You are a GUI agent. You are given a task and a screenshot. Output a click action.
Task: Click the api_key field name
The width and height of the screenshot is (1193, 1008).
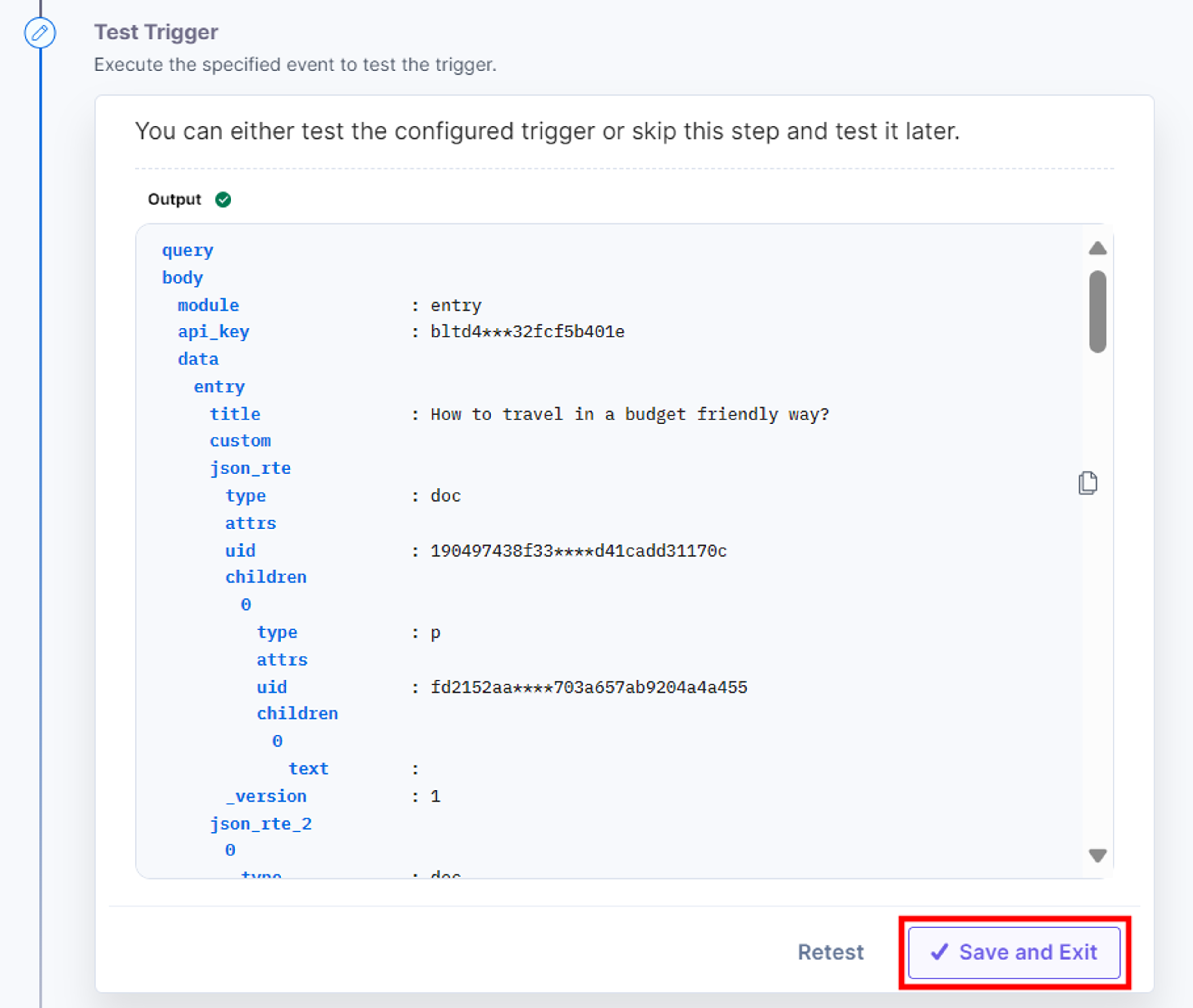[x=214, y=332]
